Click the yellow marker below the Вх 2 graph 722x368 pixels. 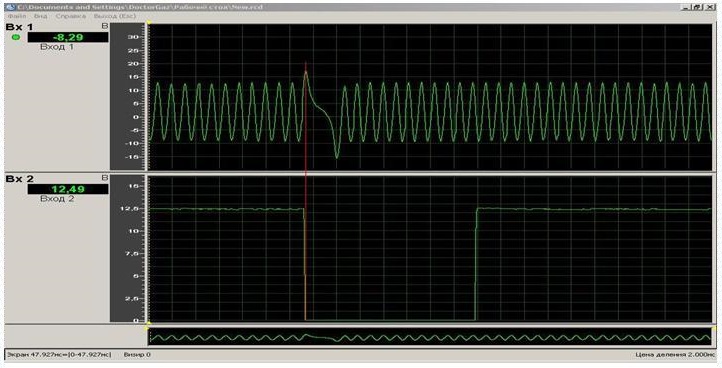(x=149, y=322)
